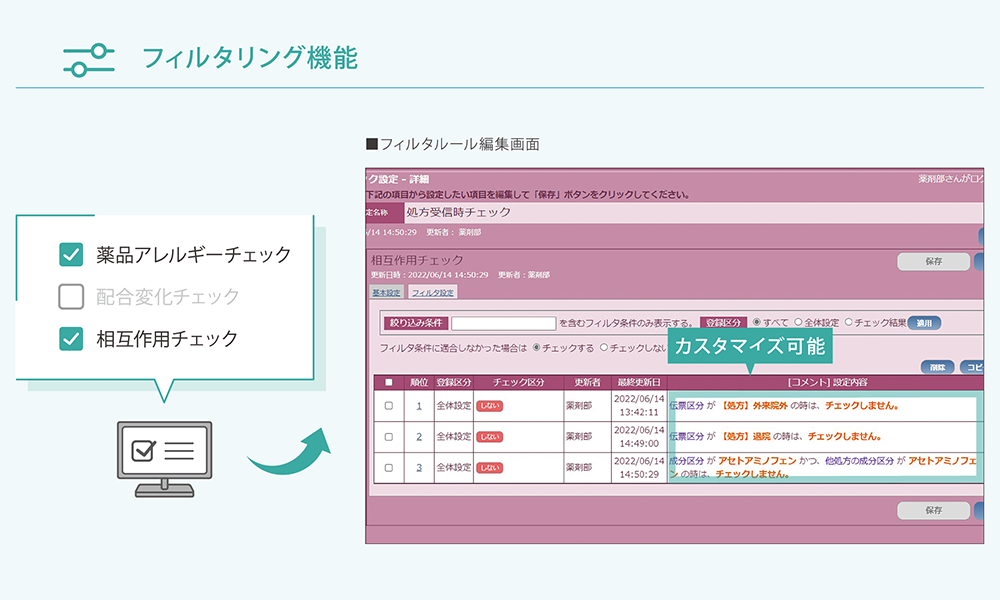Click the filtering sliders icon beside フィルタリング機能

coord(89,60)
